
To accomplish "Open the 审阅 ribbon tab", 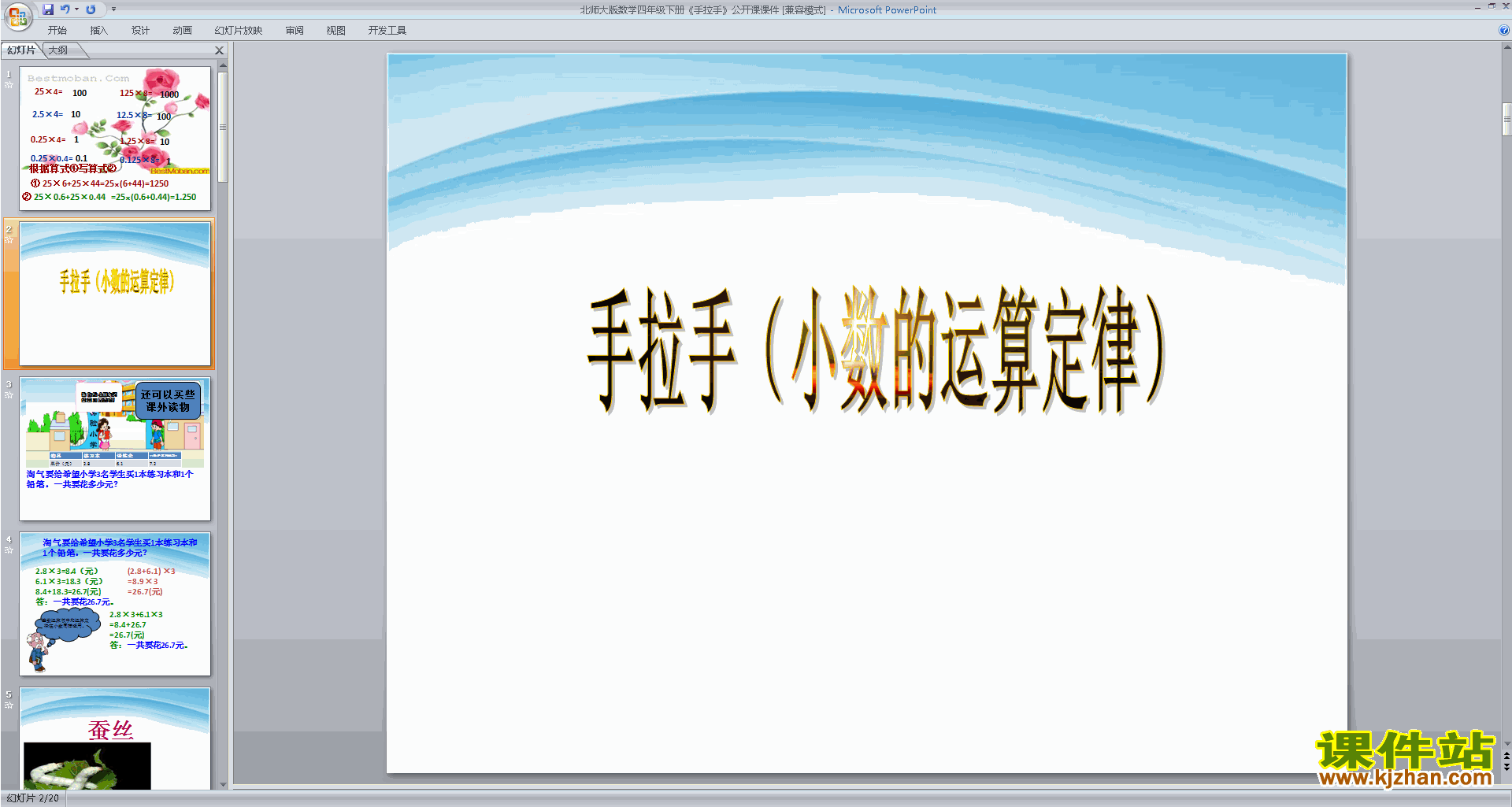I will click(x=295, y=31).
